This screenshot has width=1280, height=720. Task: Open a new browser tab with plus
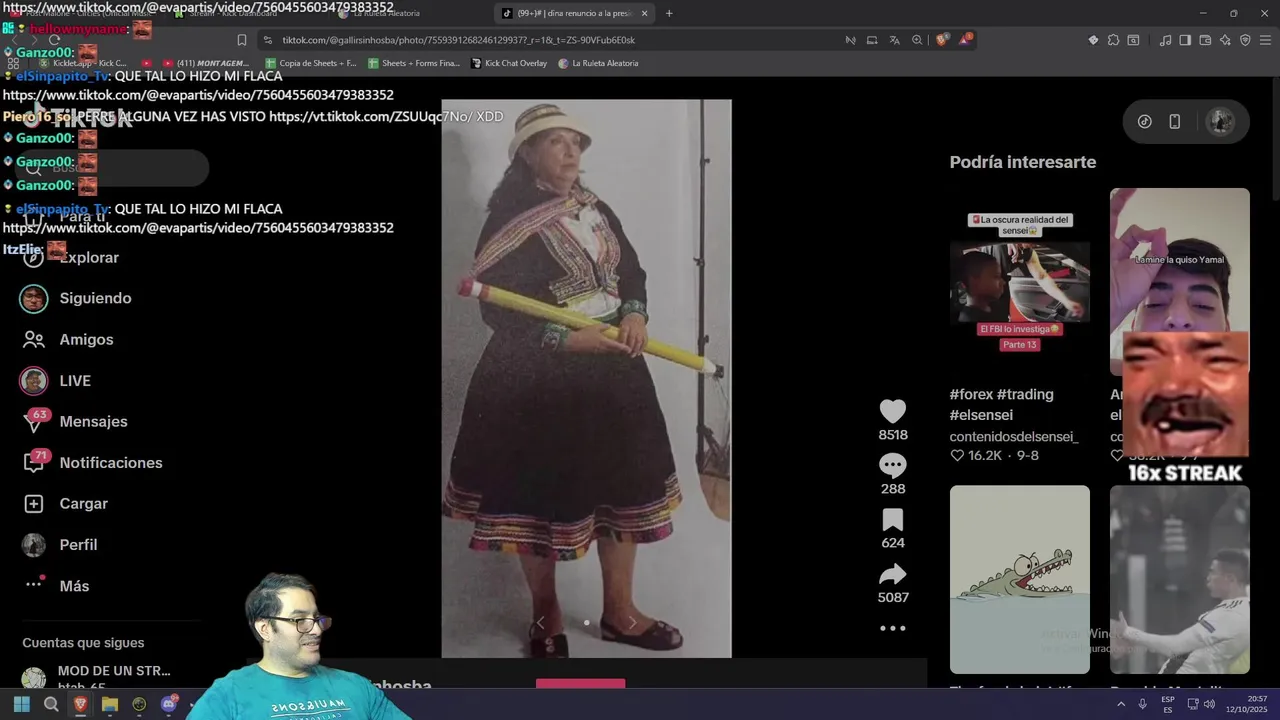(669, 13)
